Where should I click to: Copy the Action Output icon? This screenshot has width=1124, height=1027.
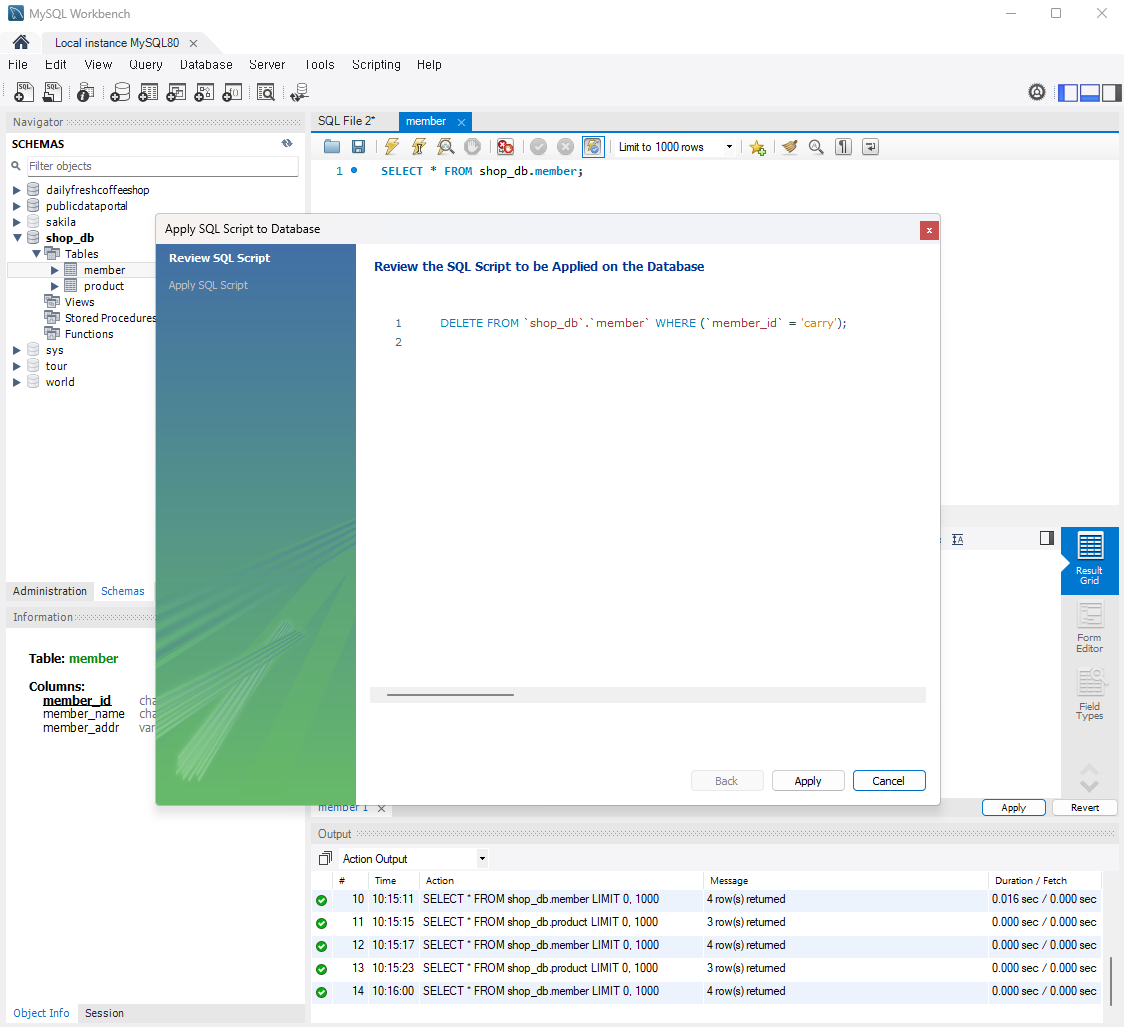[325, 858]
